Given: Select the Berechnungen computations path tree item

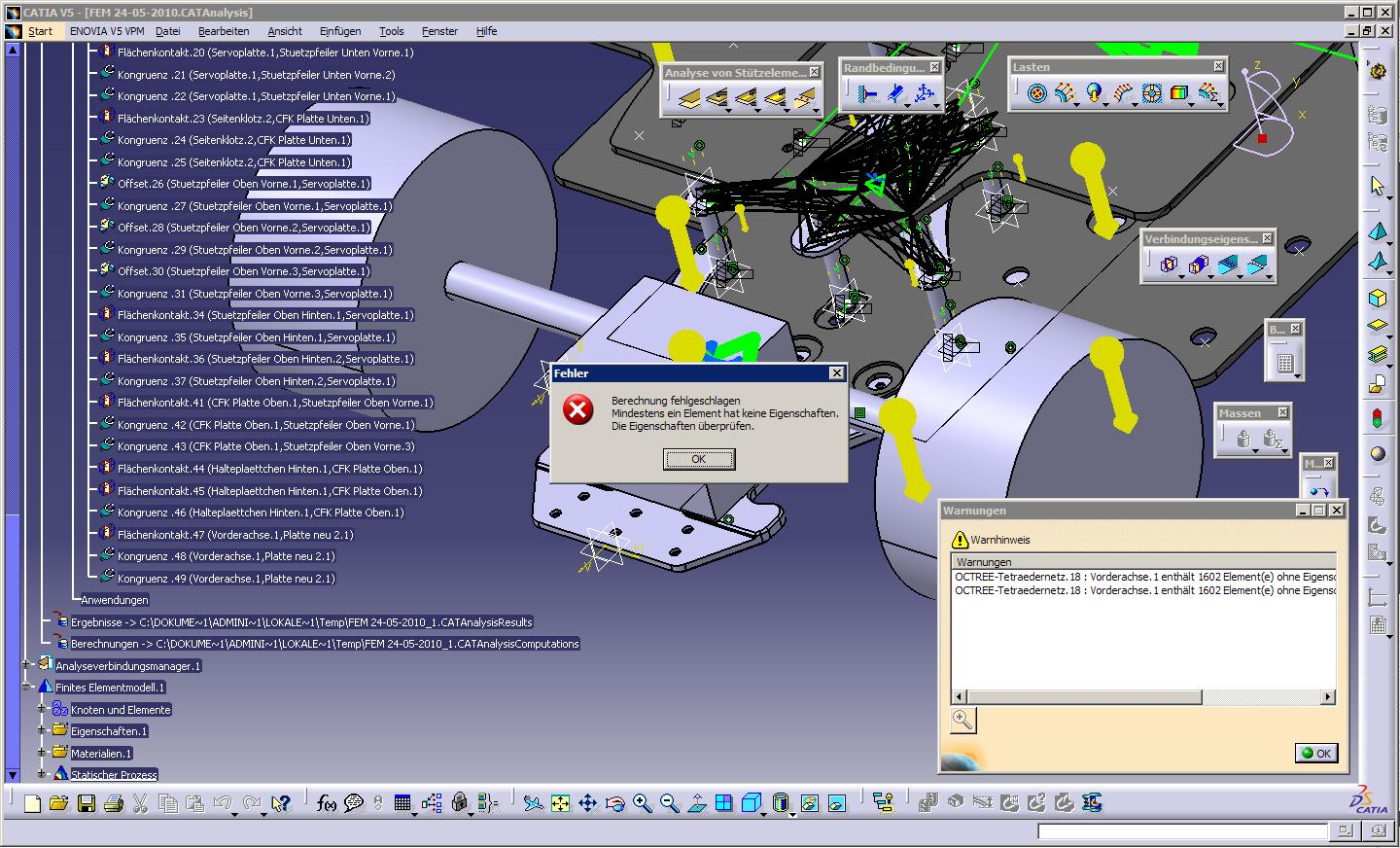Looking at the screenshot, I should tap(325, 644).
